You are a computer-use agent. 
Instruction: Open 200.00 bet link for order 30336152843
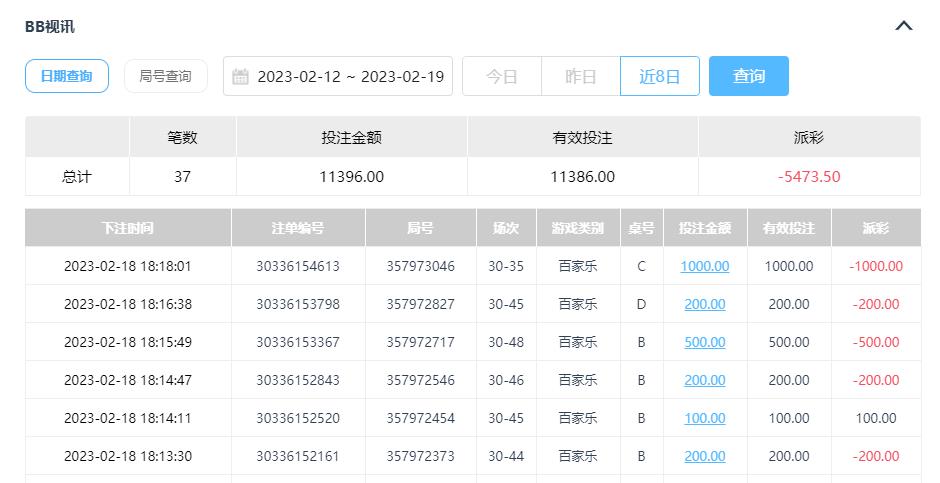coord(704,380)
